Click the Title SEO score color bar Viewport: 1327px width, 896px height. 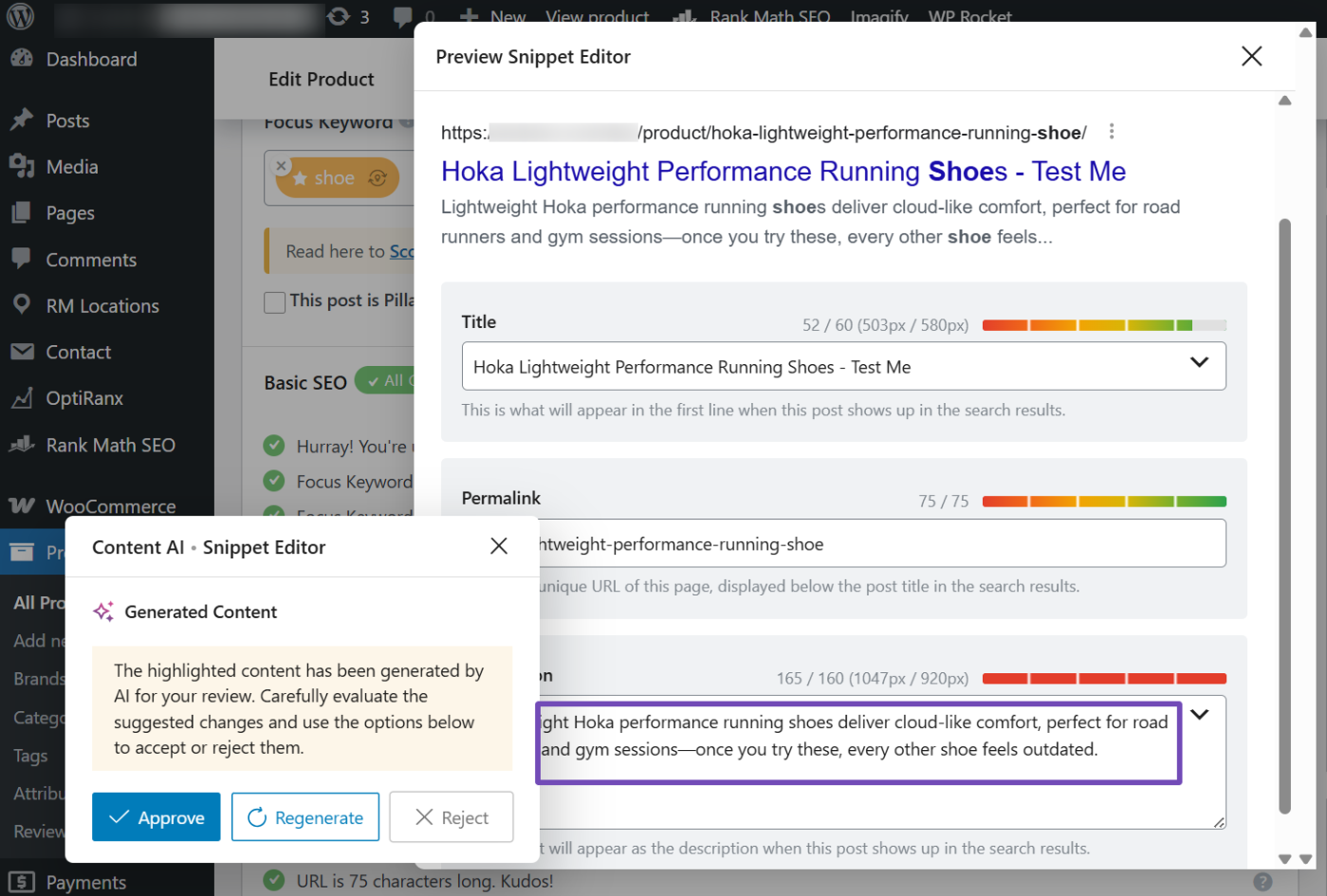tap(1103, 323)
